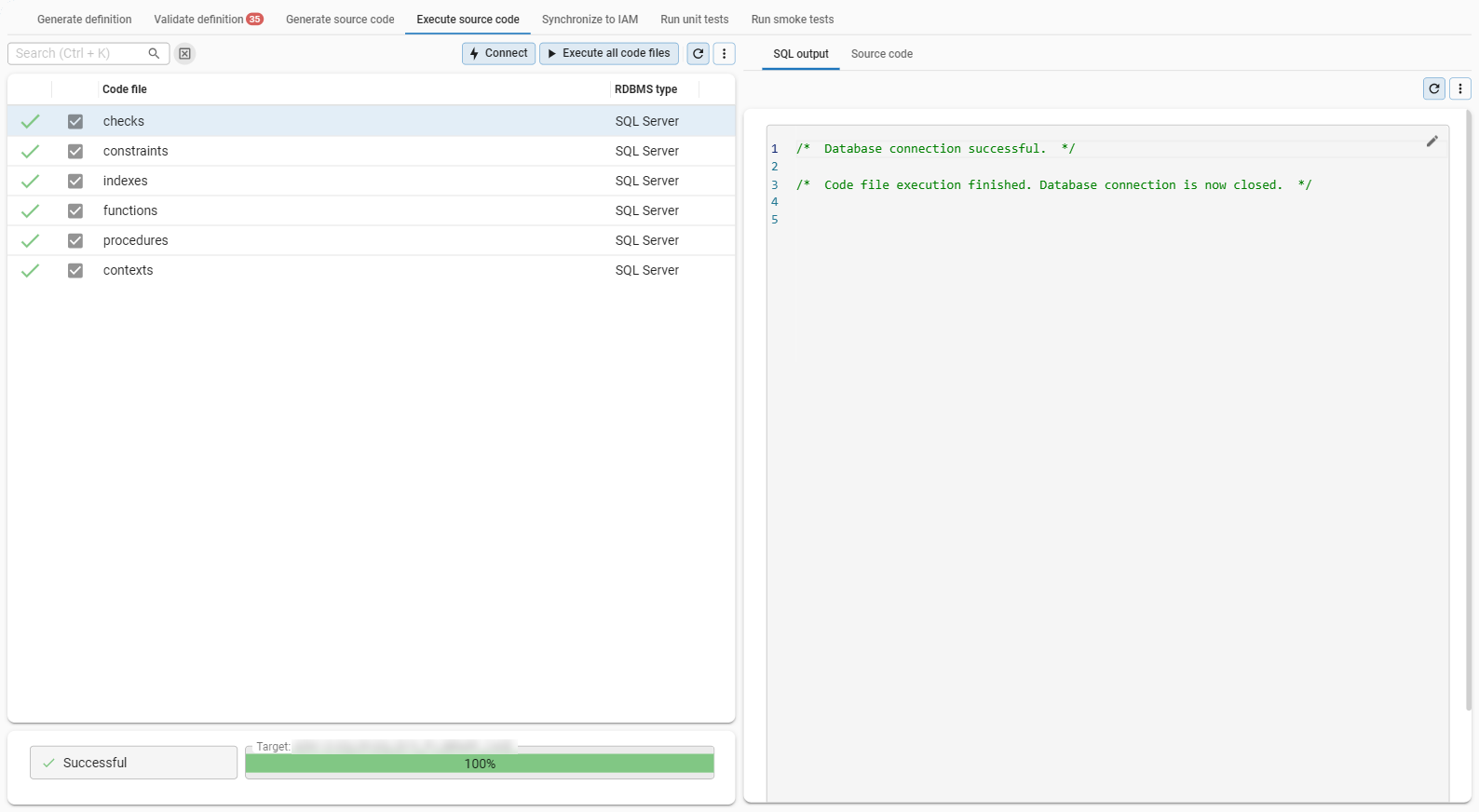Open the Run unit tests tab
Image resolution: width=1479 pixels, height=812 pixels.
695,20
